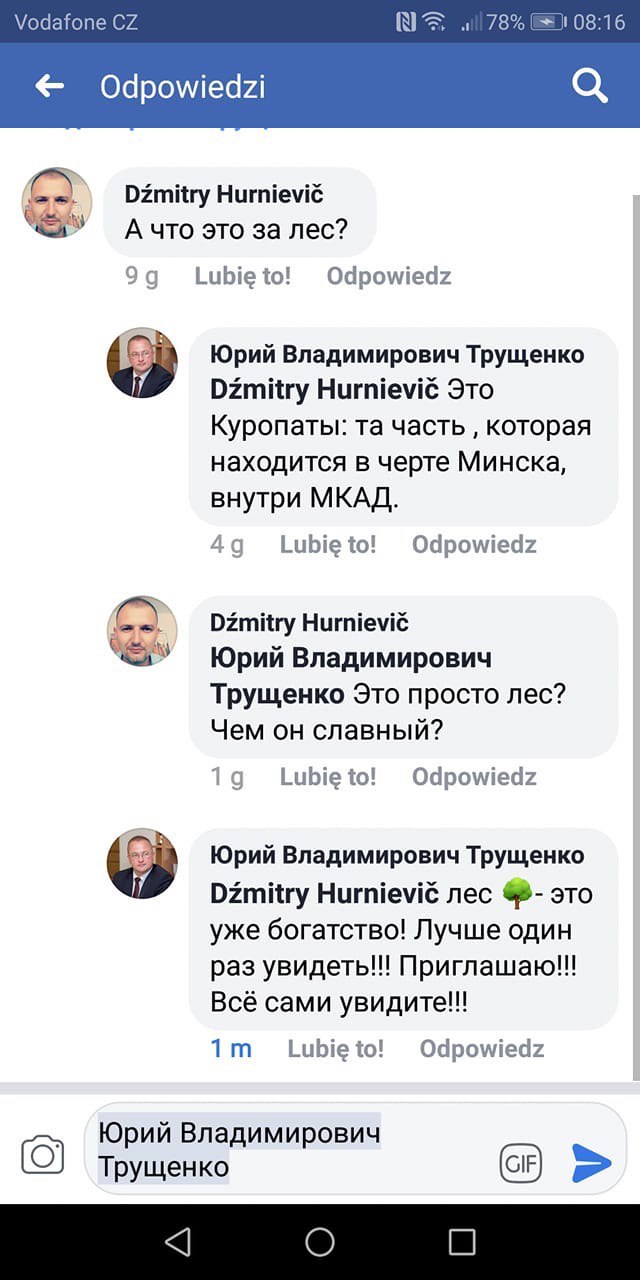Reply to the newest comment from 1 m ago
This screenshot has height=1280, width=640.
pyautogui.click(x=482, y=1049)
